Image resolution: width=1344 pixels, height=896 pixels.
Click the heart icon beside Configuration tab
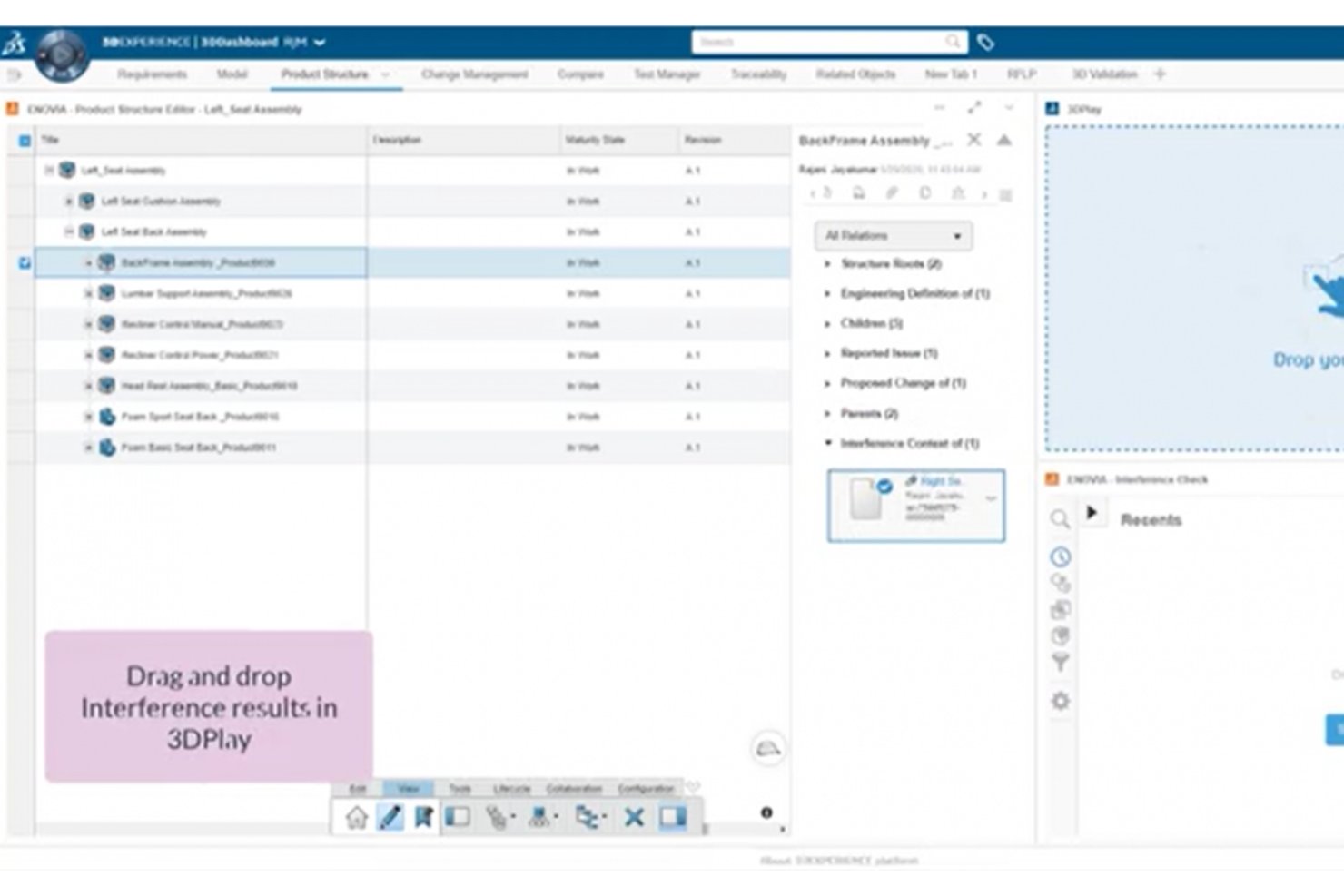(x=693, y=788)
